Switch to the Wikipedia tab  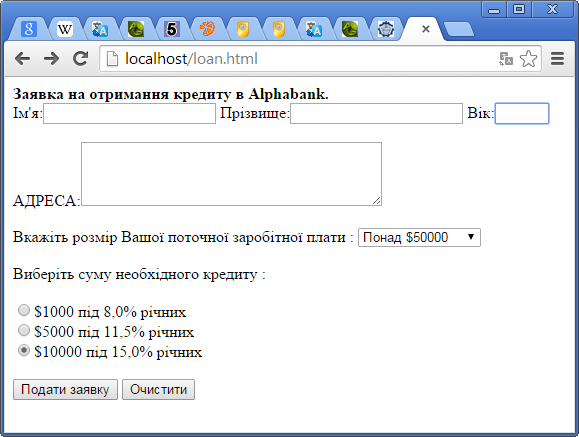pos(65,29)
